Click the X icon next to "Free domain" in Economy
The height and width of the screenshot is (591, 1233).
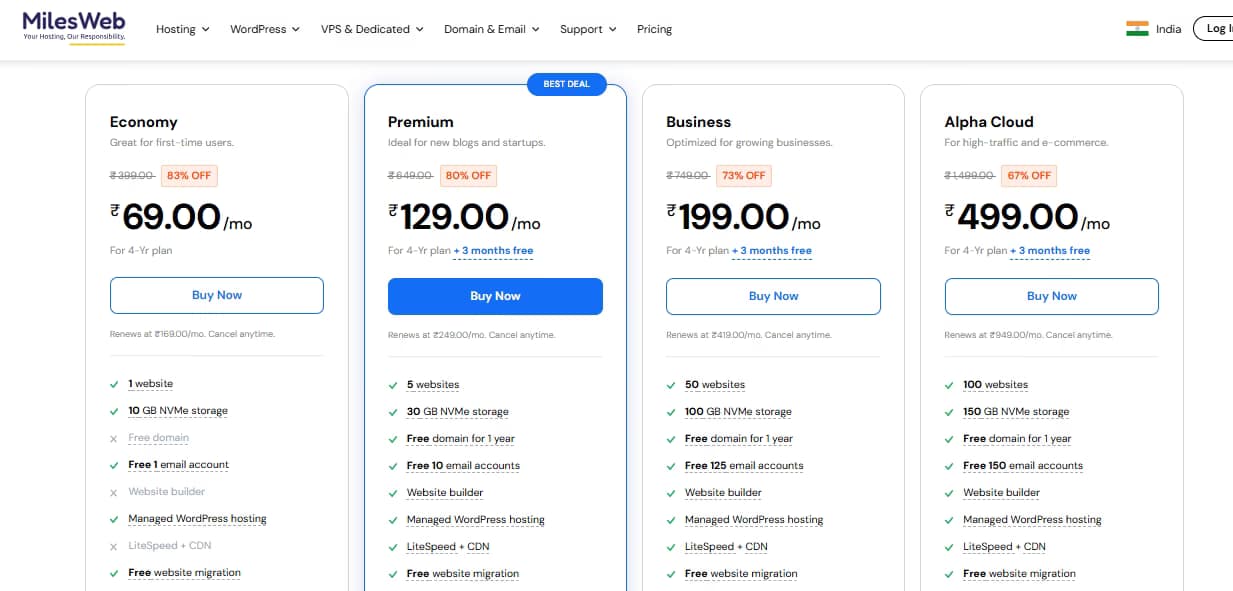115,438
